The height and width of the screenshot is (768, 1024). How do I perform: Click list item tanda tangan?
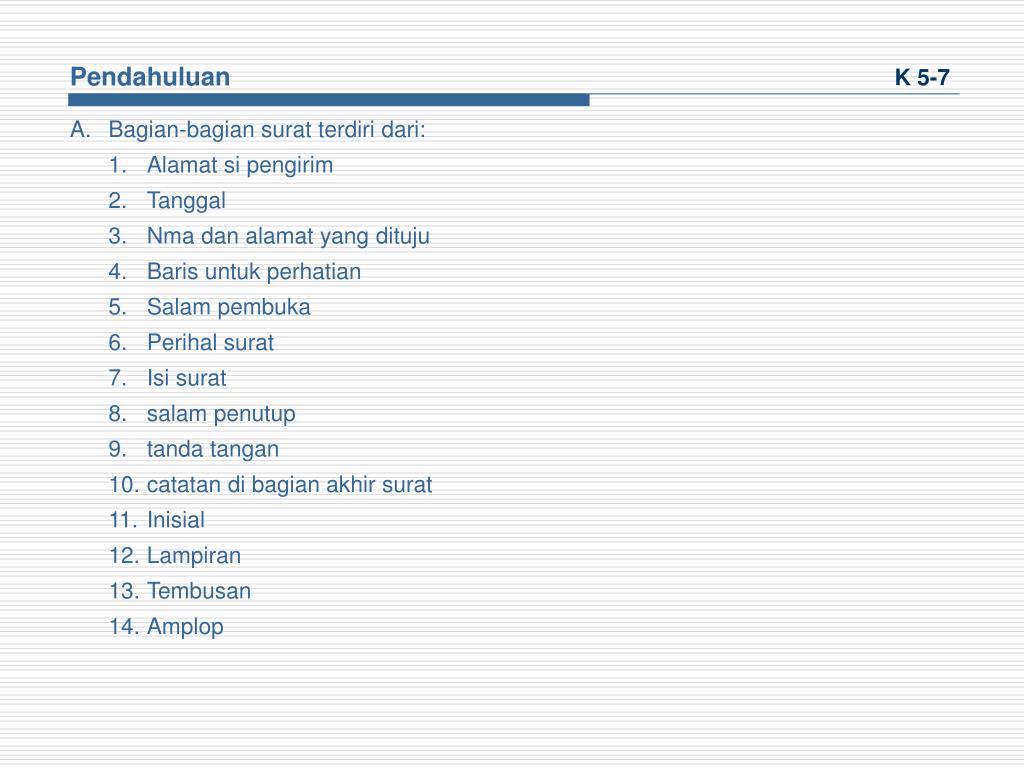point(213,449)
